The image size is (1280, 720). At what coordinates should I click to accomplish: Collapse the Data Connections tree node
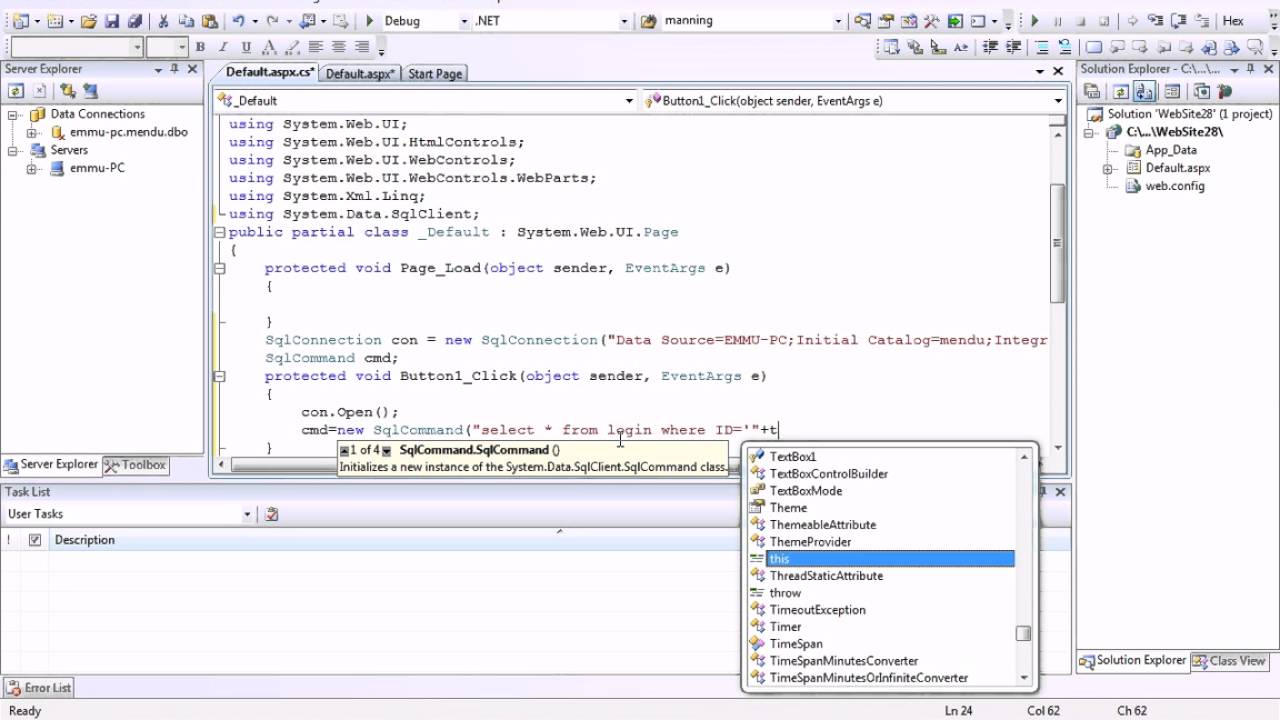point(14,114)
